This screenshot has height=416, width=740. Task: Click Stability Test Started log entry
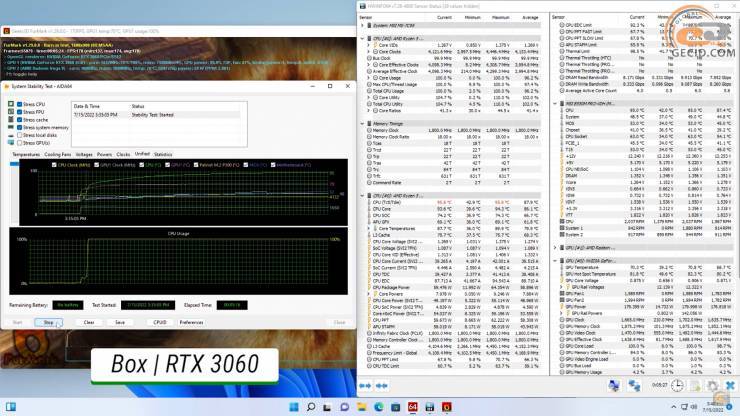(157, 115)
